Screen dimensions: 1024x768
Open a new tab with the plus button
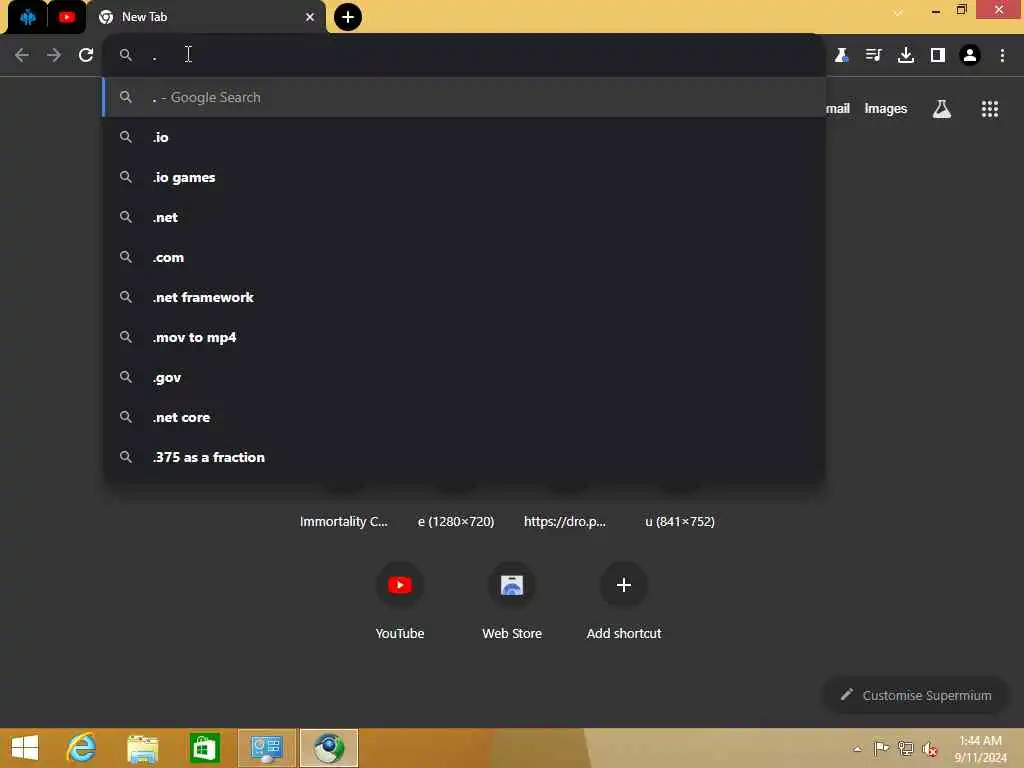tap(347, 17)
